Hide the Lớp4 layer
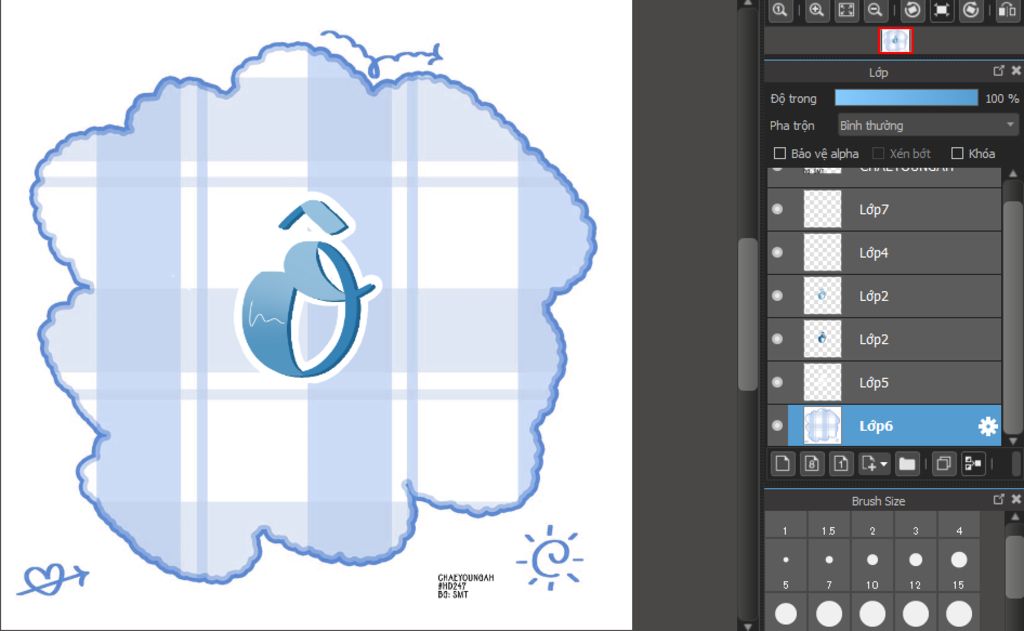 777,252
